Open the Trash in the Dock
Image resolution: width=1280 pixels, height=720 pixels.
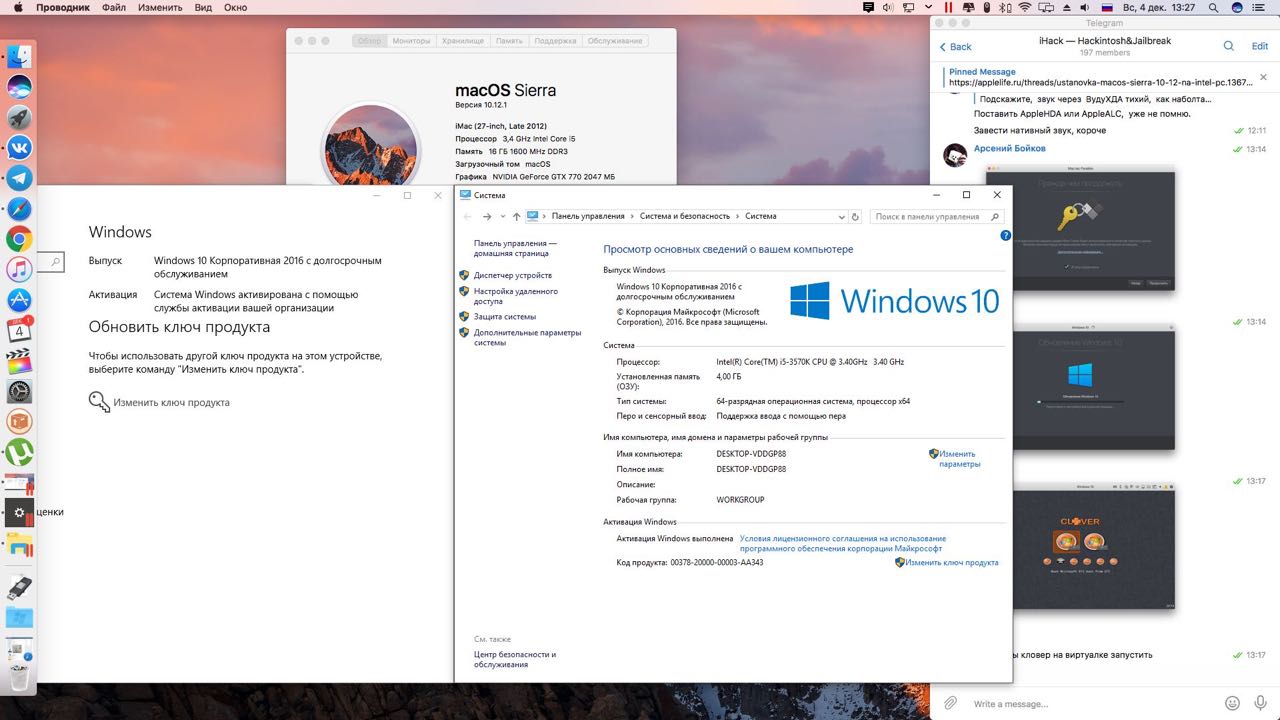pos(20,678)
